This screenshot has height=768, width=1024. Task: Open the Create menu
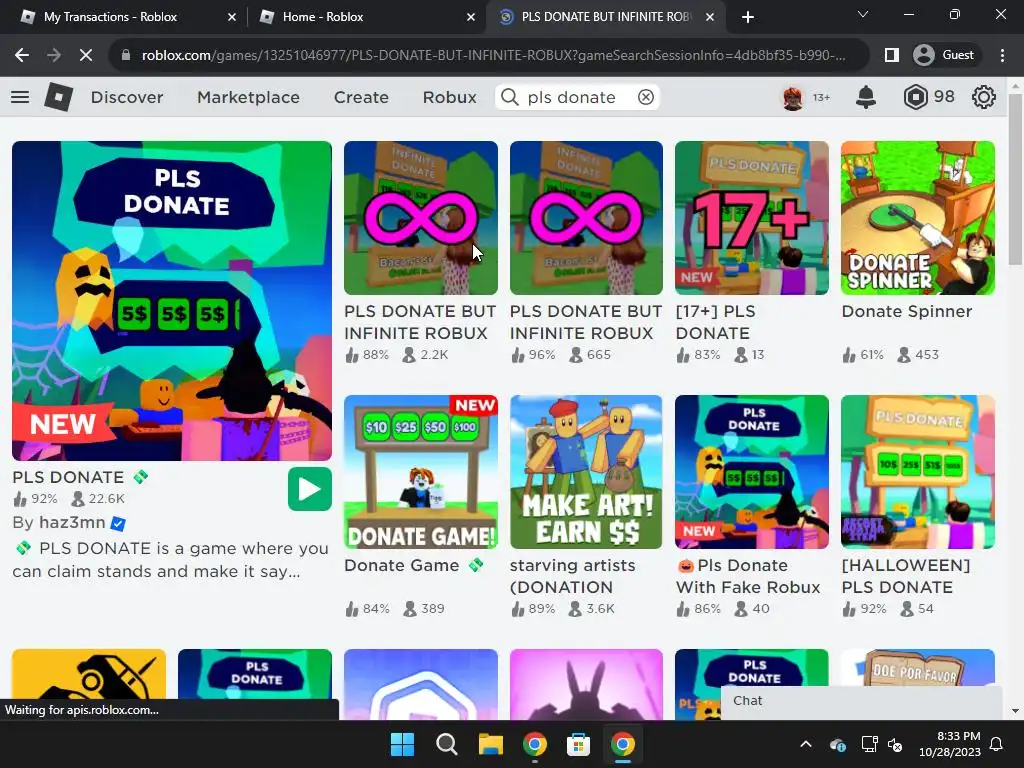(361, 97)
